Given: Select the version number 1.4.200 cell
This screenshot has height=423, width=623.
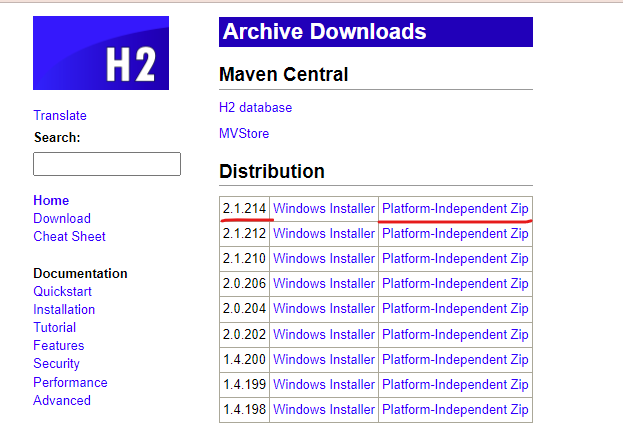Looking at the screenshot, I should tap(244, 359).
